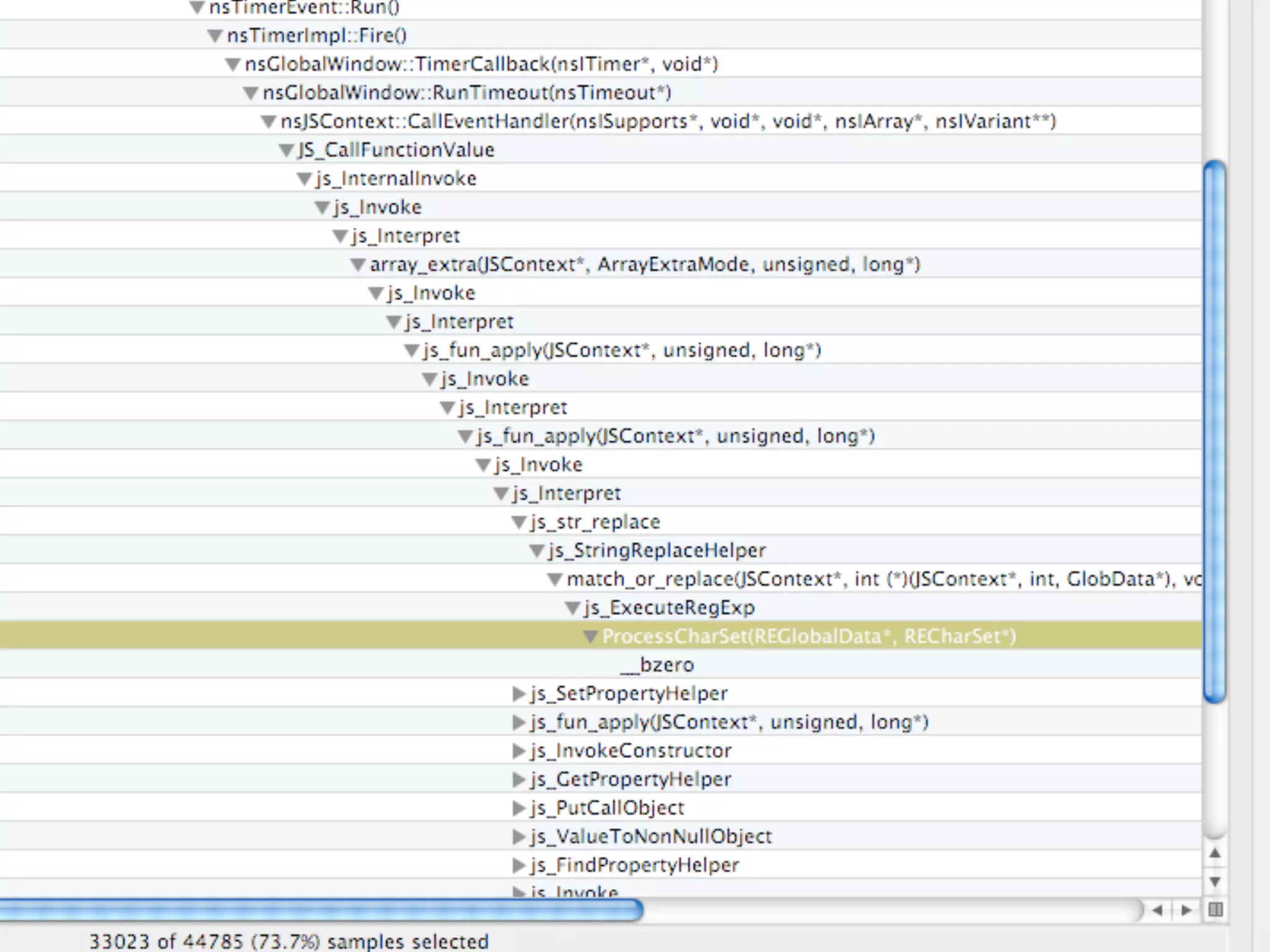Expand the js_SetPropertyHelper row
1270x952 pixels.
coord(519,694)
